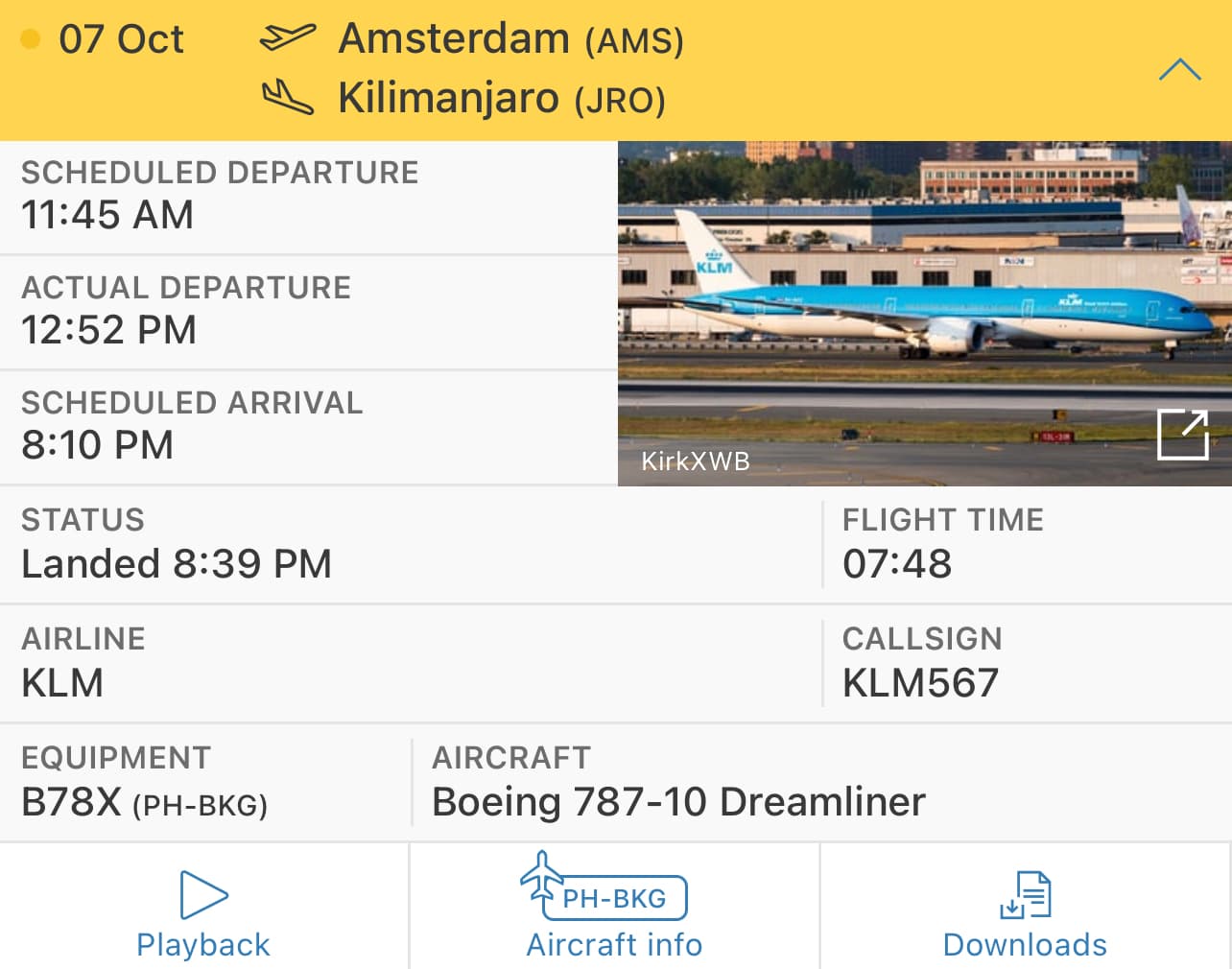Click the landing airplane icon
This screenshot has width=1232, height=969.
(x=288, y=98)
